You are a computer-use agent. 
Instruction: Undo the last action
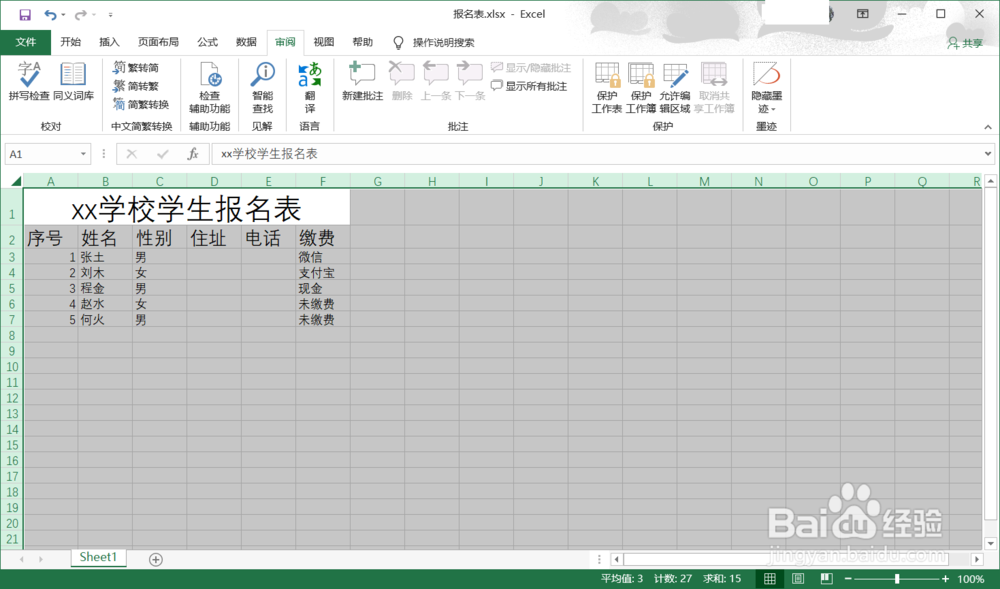coord(50,14)
